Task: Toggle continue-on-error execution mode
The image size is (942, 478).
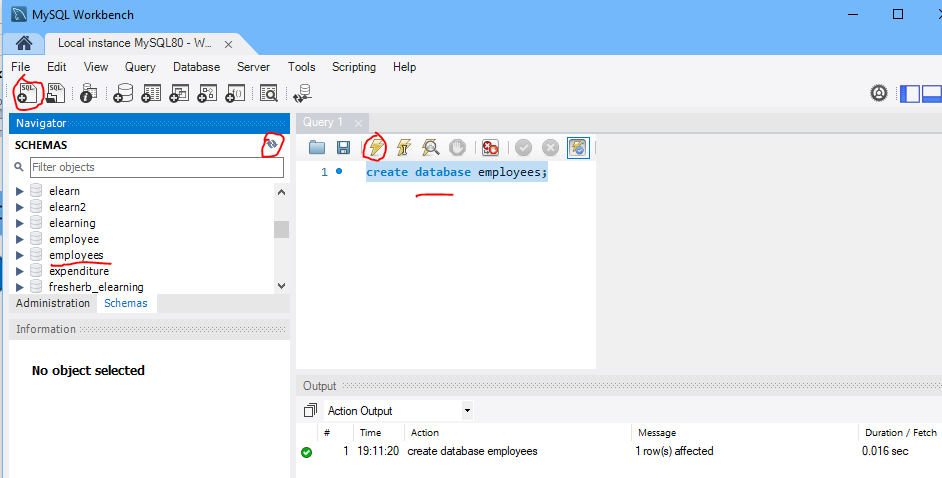Action: click(x=490, y=147)
